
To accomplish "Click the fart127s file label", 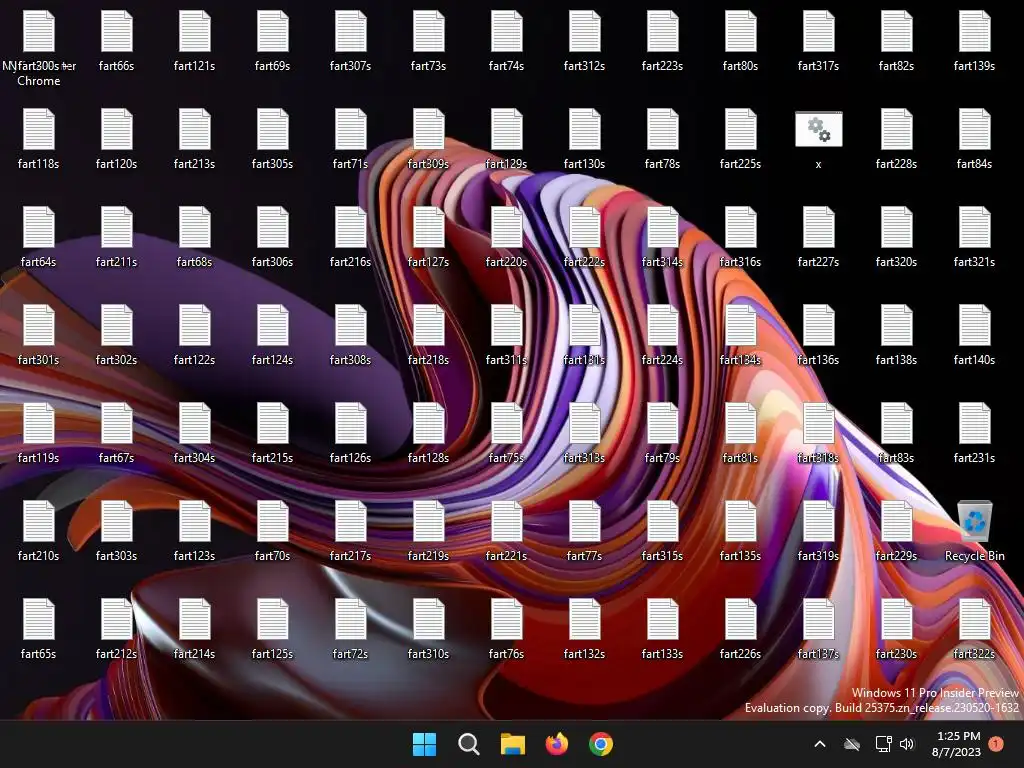I will pos(428,262).
